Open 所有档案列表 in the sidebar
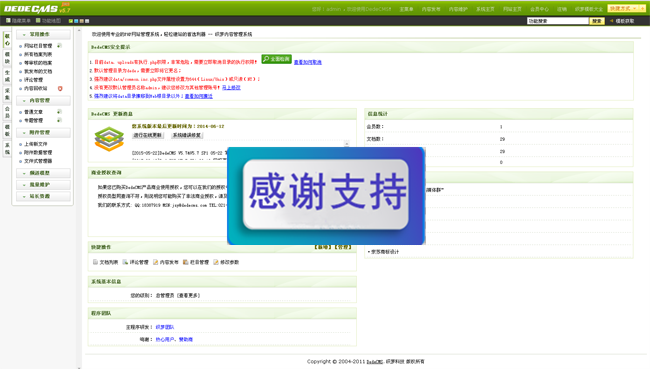Screen dimensions: 650x369 click(x=38, y=54)
